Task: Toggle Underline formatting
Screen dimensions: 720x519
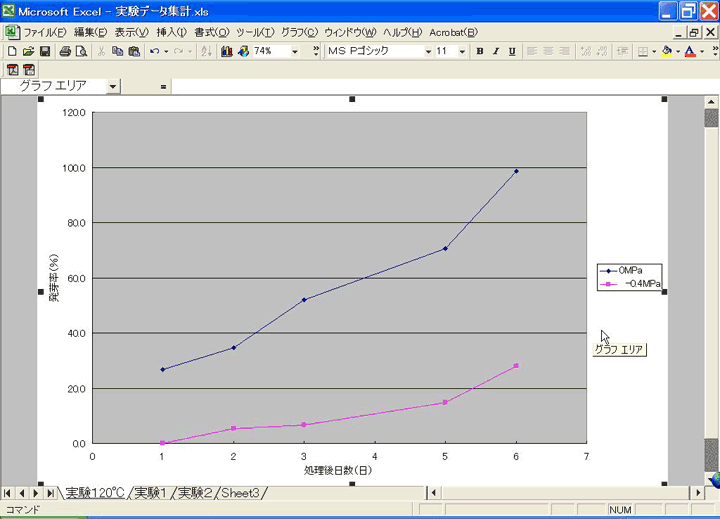Action: point(512,51)
